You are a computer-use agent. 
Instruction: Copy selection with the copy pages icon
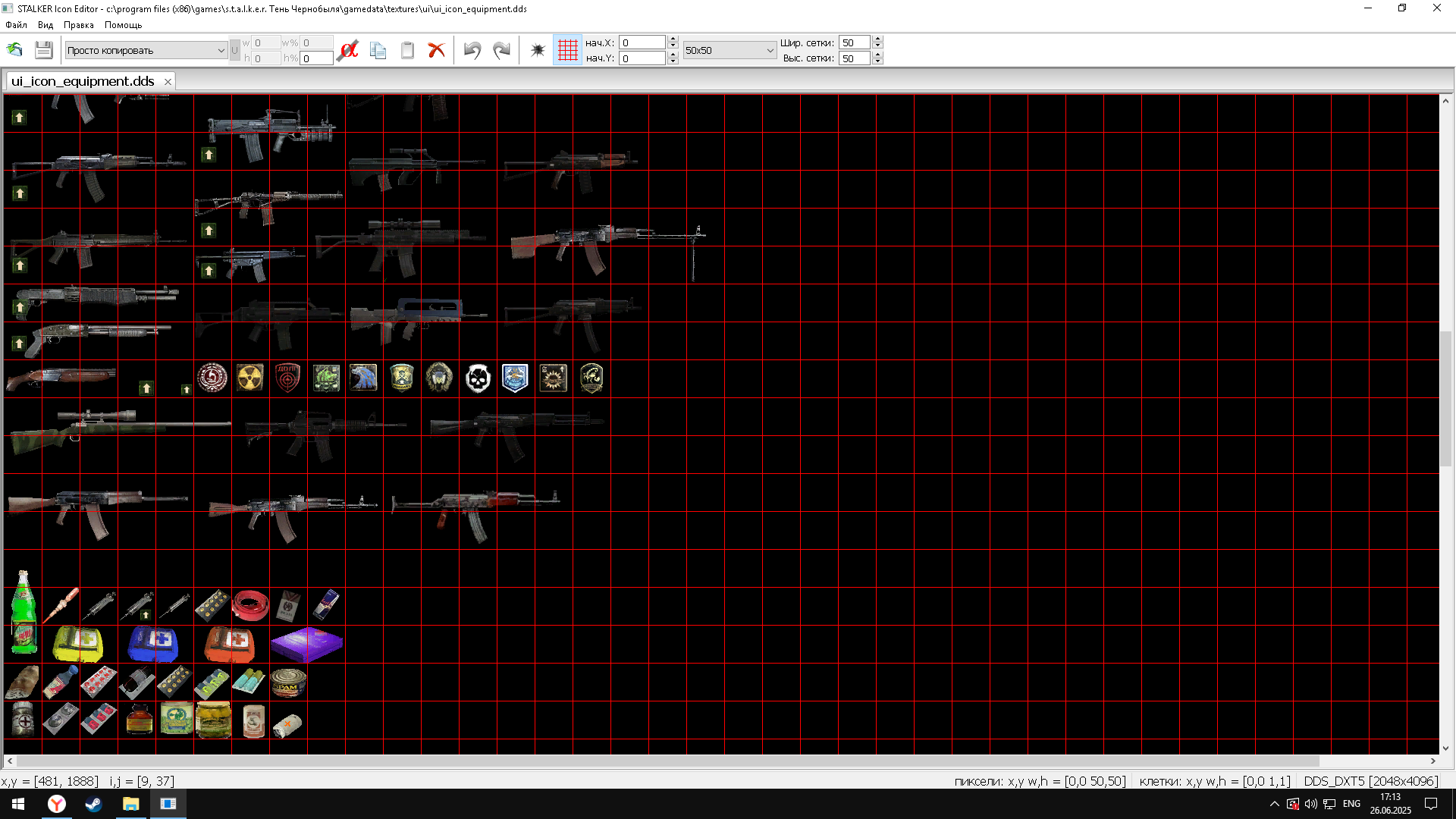click(x=378, y=50)
